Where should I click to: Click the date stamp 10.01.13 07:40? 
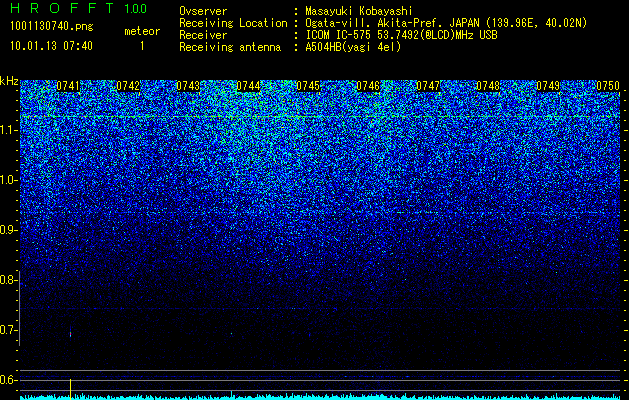[51, 46]
